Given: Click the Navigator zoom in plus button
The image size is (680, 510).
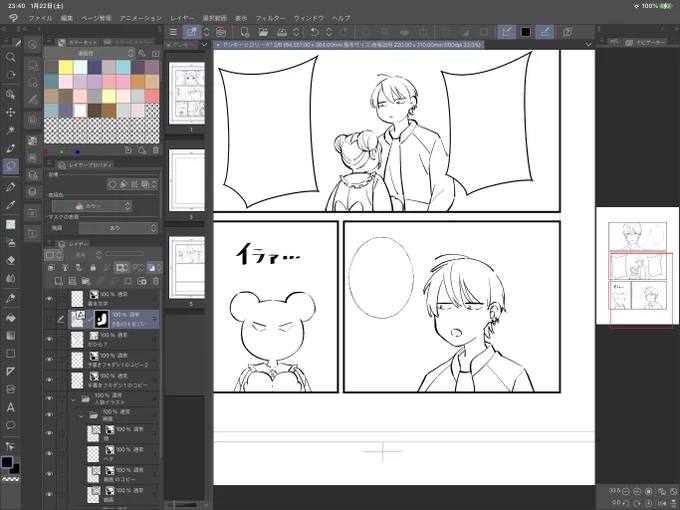Looking at the screenshot, I should pos(637,491).
